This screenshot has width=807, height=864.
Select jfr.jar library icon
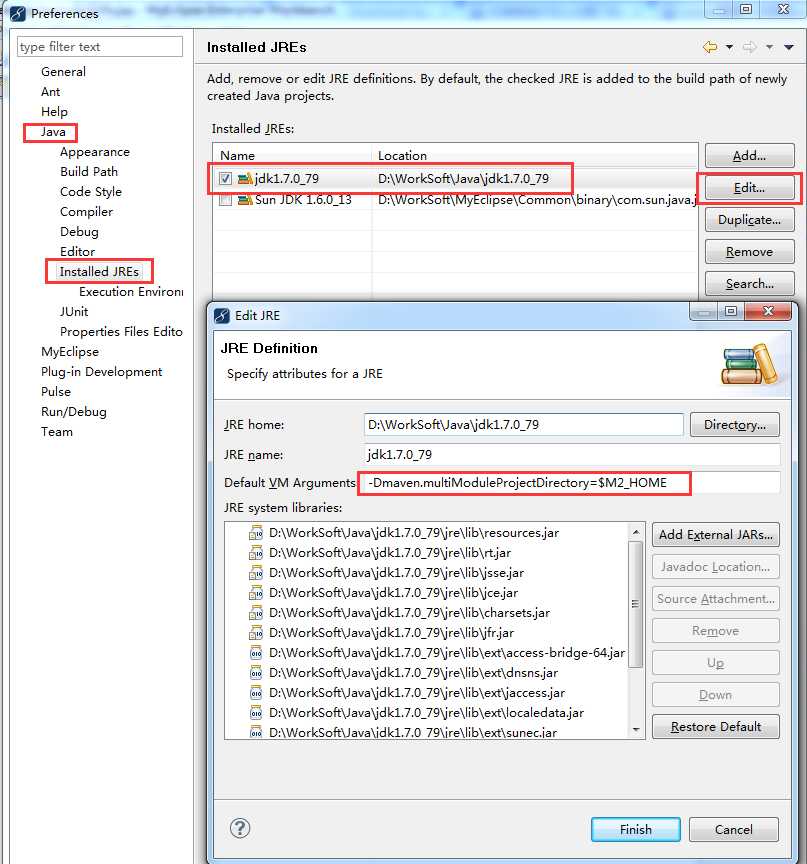256,633
